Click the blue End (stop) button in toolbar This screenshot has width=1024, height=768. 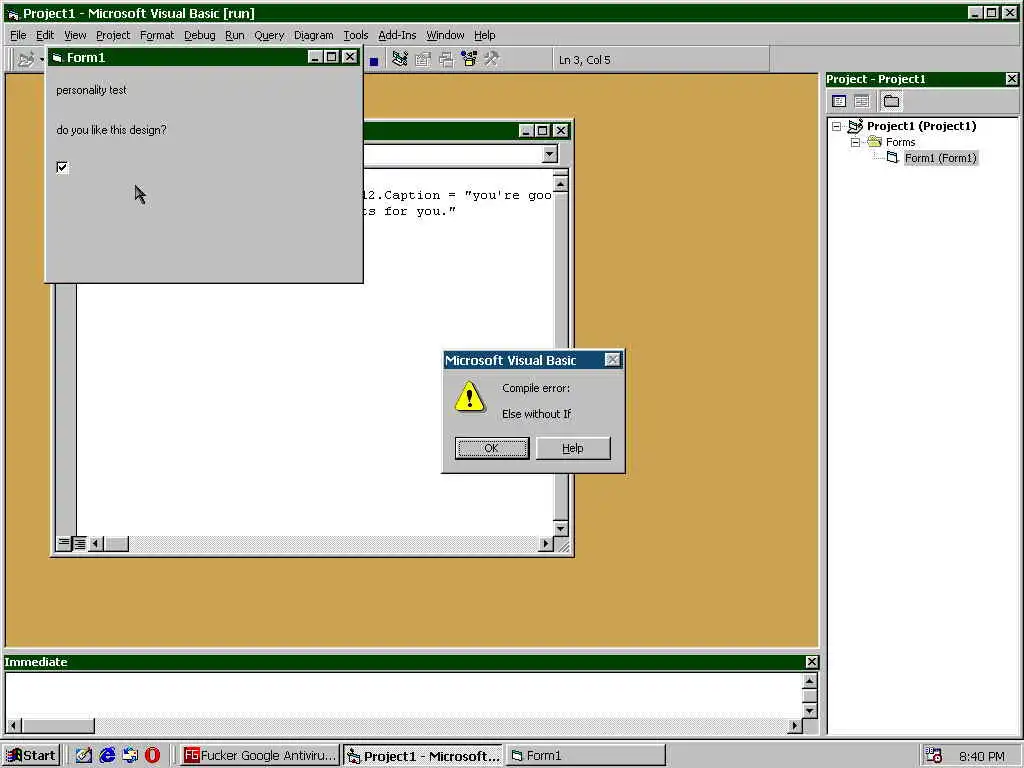coord(374,61)
